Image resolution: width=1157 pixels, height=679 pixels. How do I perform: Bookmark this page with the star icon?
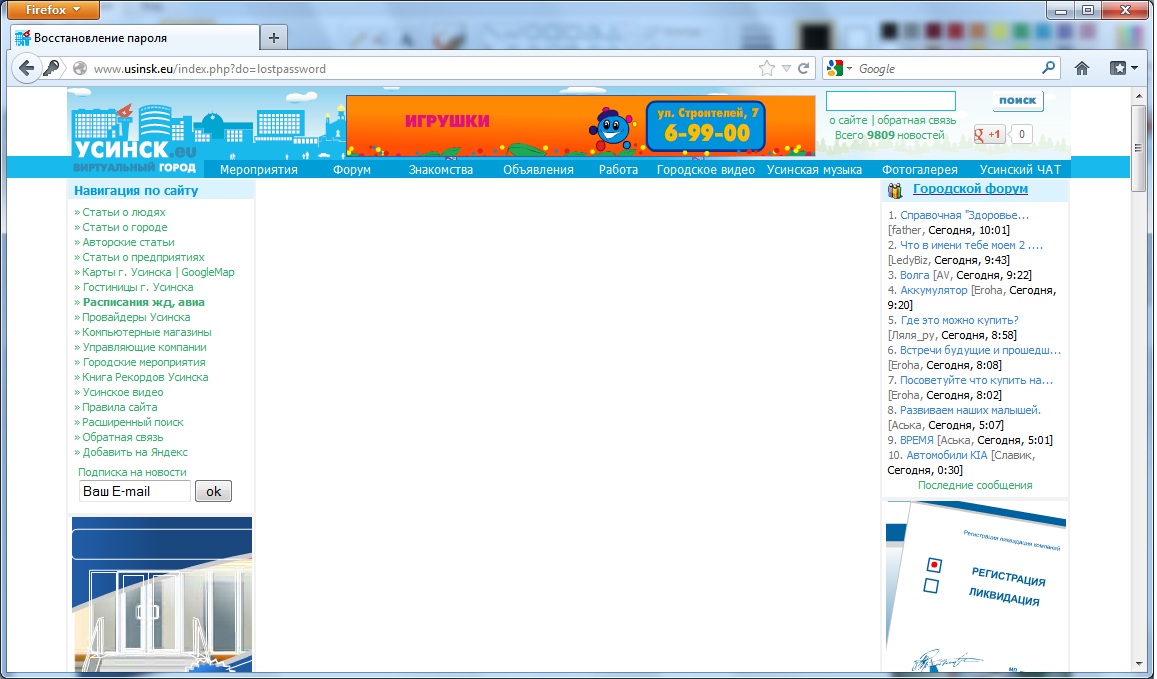tap(767, 69)
